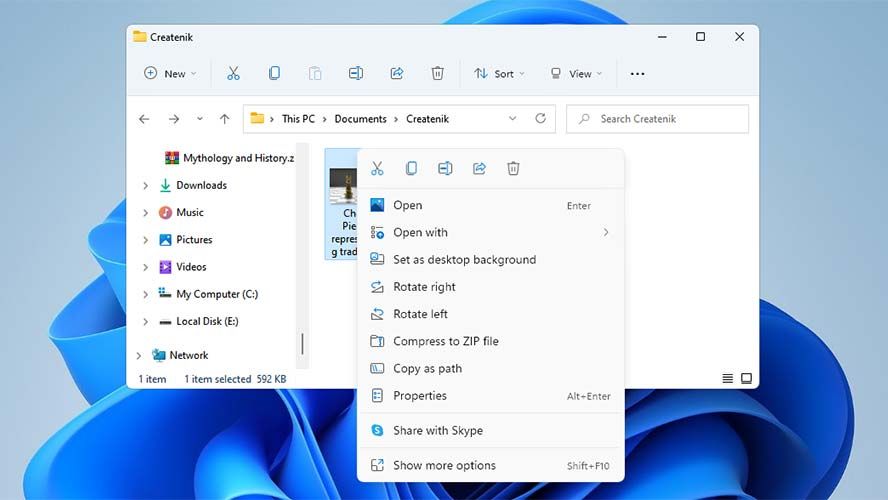Screen dimensions: 888x500
Task: Expand the Videos tree node
Action: [146, 267]
